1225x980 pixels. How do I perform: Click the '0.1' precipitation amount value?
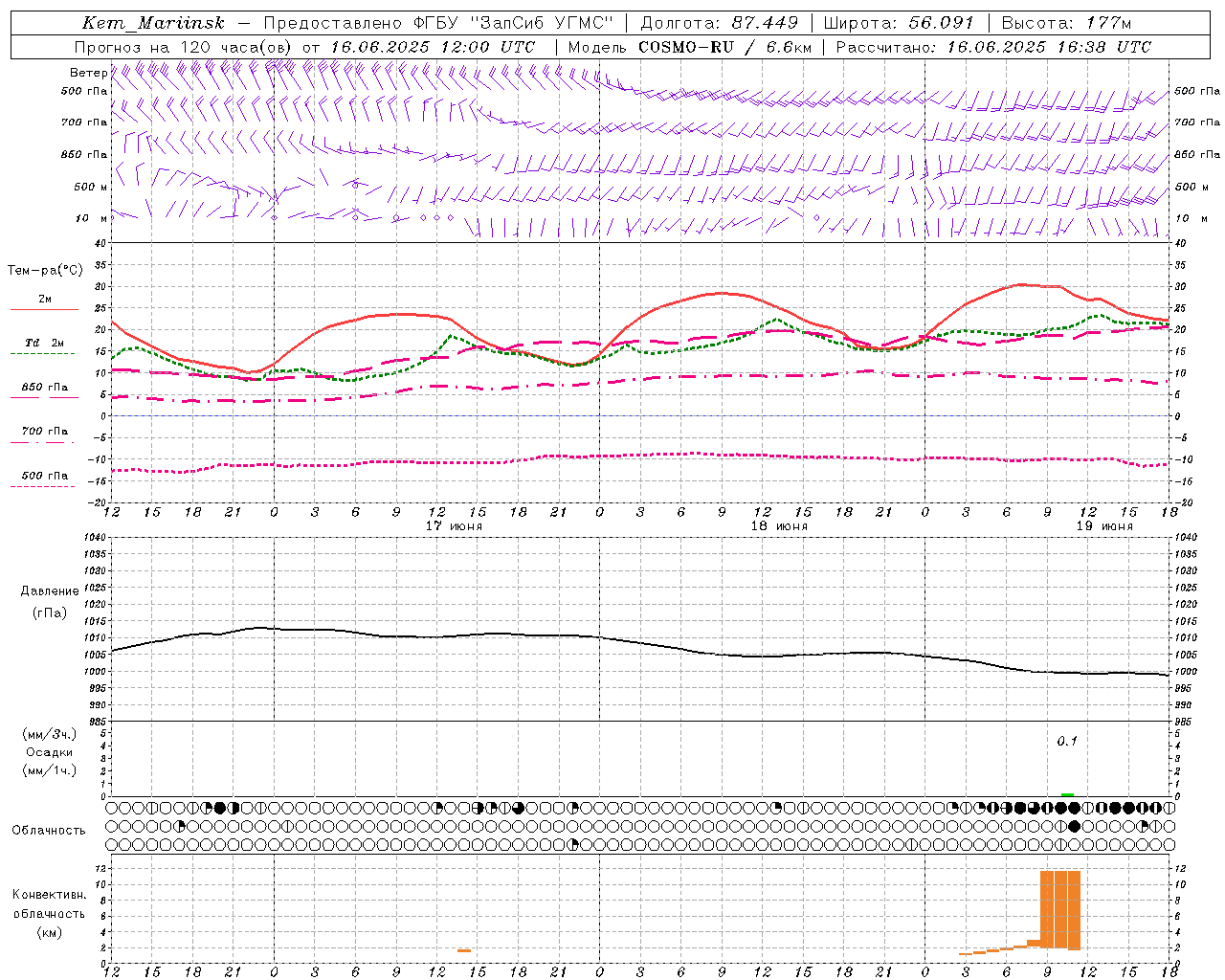[1067, 741]
